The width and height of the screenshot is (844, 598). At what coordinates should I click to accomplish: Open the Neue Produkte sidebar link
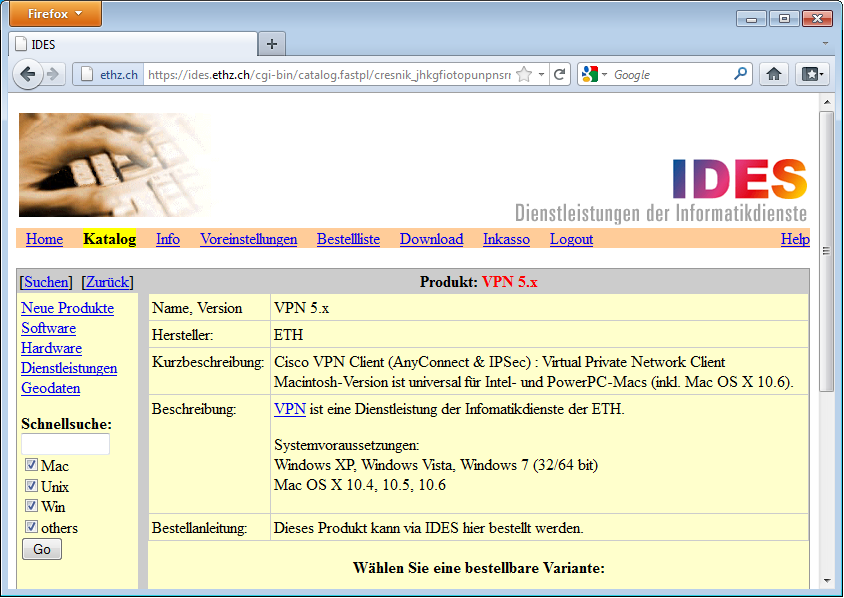pos(67,308)
